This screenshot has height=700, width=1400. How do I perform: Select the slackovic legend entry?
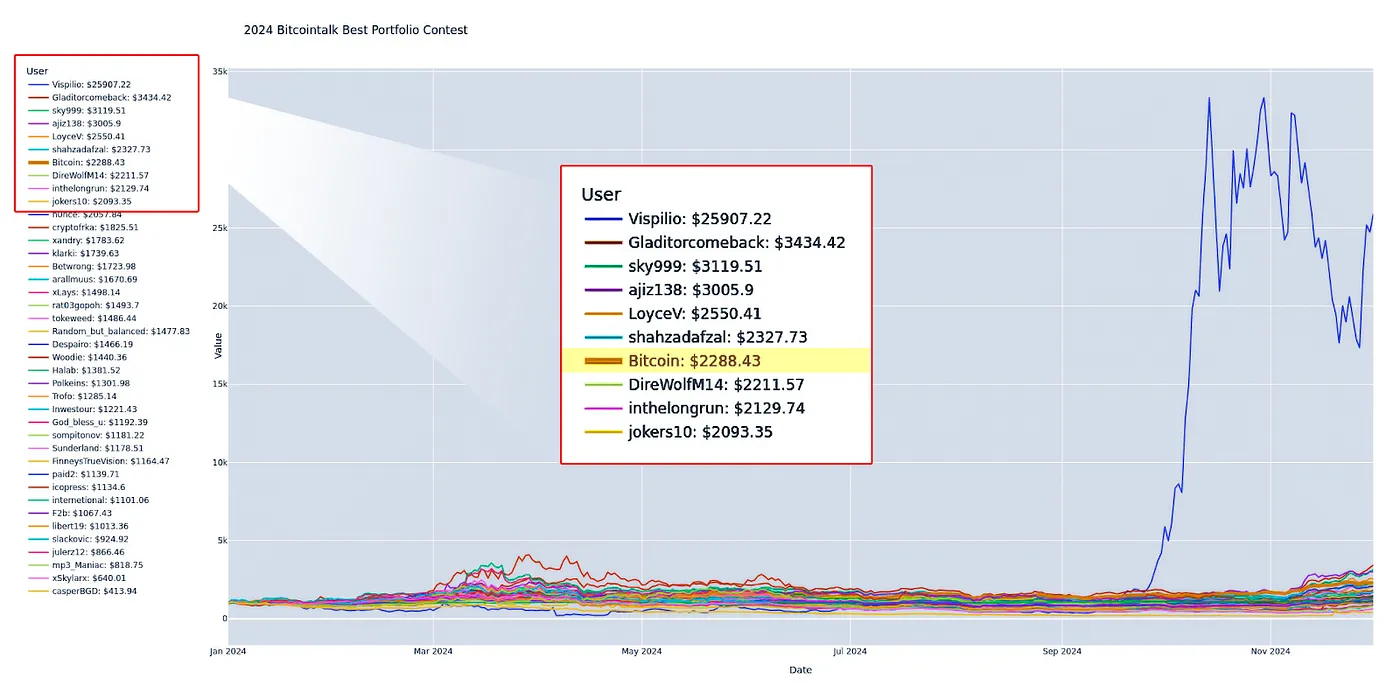click(x=79, y=539)
